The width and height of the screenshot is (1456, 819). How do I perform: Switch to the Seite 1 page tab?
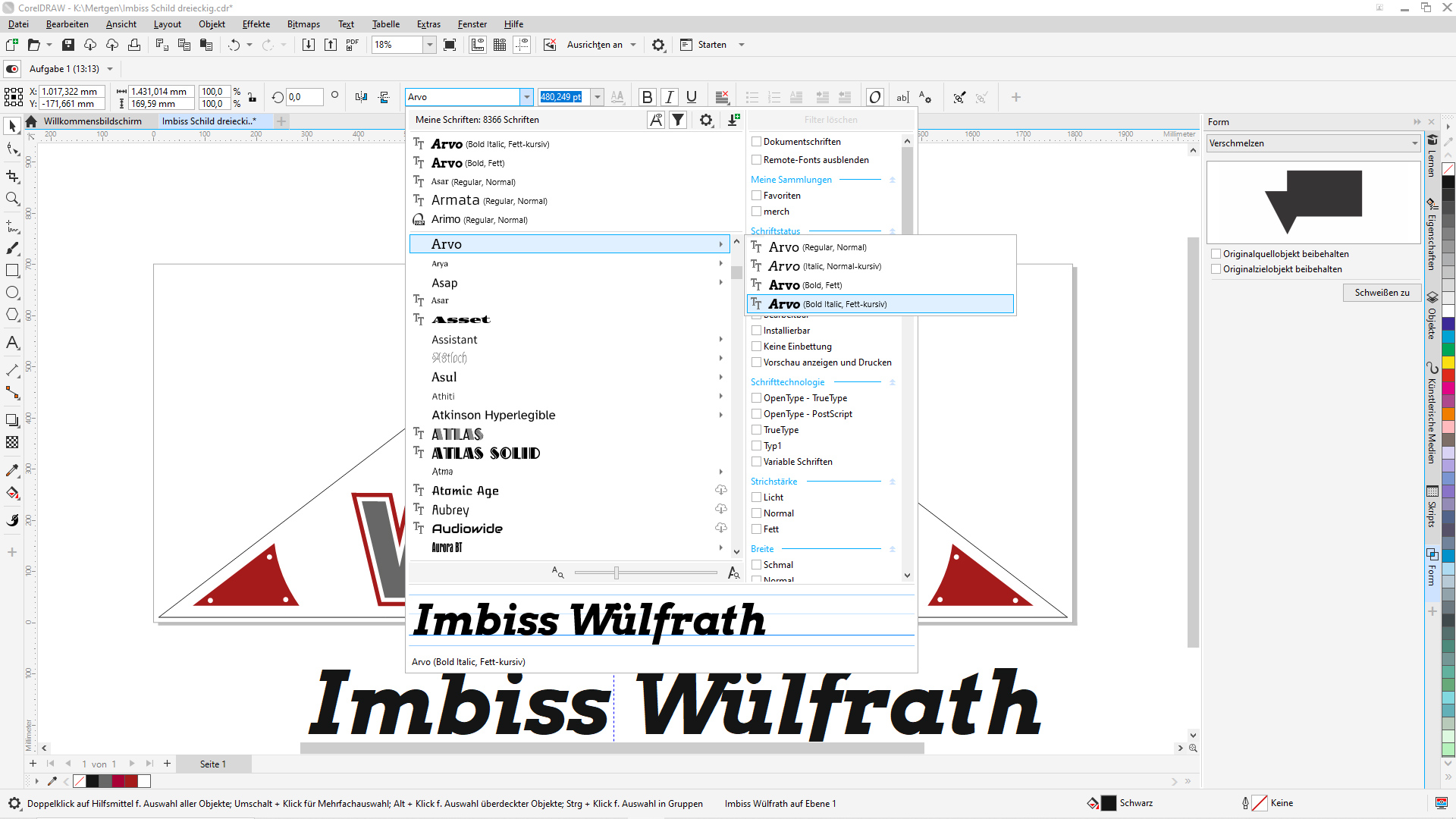(x=213, y=764)
